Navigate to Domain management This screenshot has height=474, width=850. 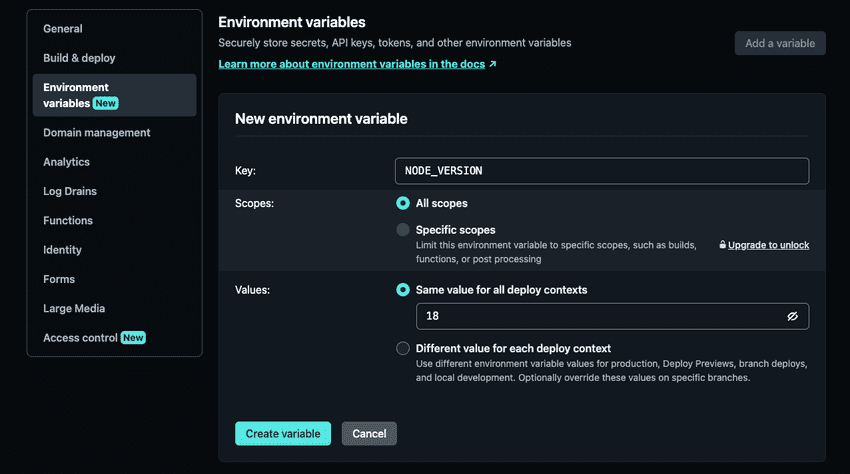(x=97, y=133)
